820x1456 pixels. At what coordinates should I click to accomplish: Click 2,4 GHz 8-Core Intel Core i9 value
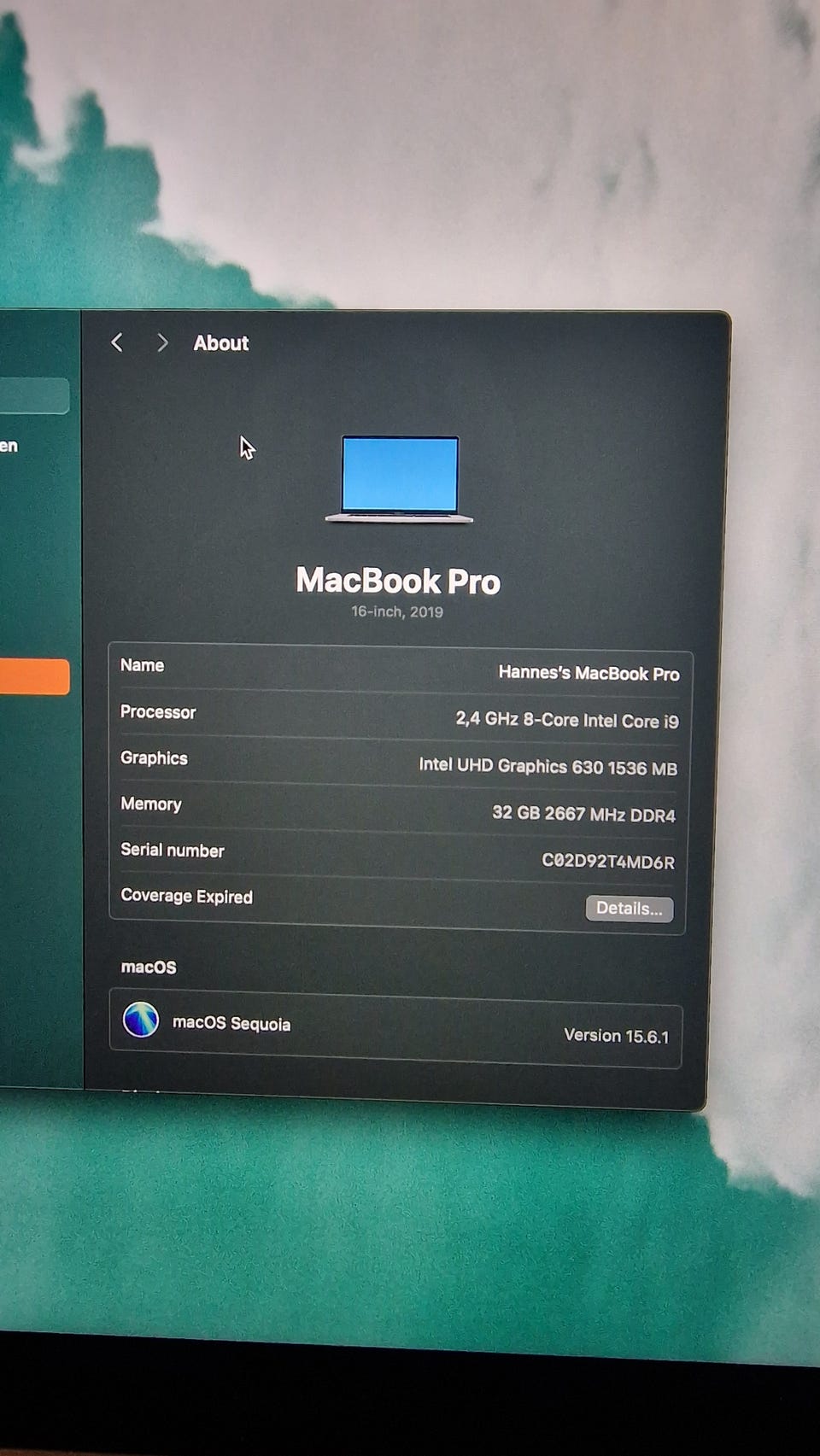click(x=567, y=720)
